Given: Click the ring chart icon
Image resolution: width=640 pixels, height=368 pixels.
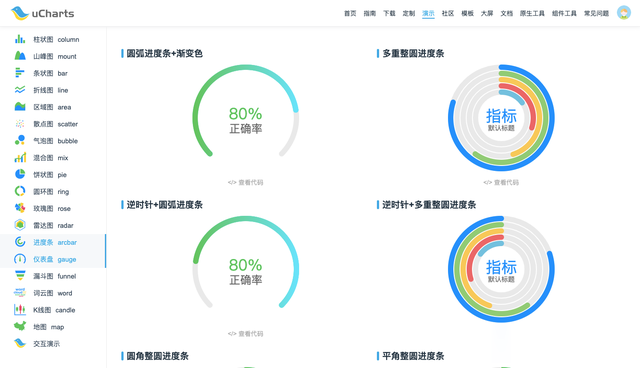Looking at the screenshot, I should (20, 191).
